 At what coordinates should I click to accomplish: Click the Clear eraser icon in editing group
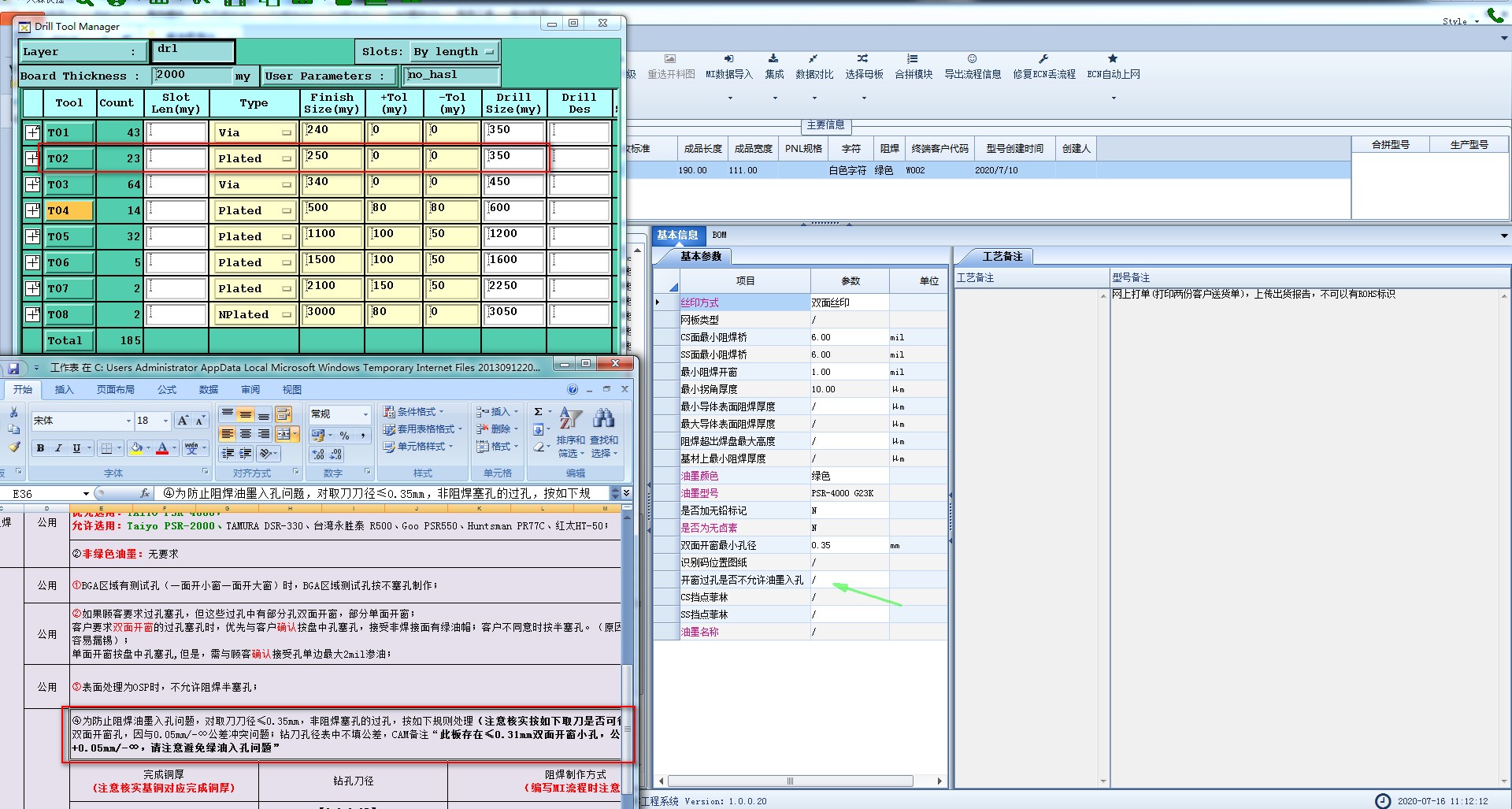tap(538, 447)
